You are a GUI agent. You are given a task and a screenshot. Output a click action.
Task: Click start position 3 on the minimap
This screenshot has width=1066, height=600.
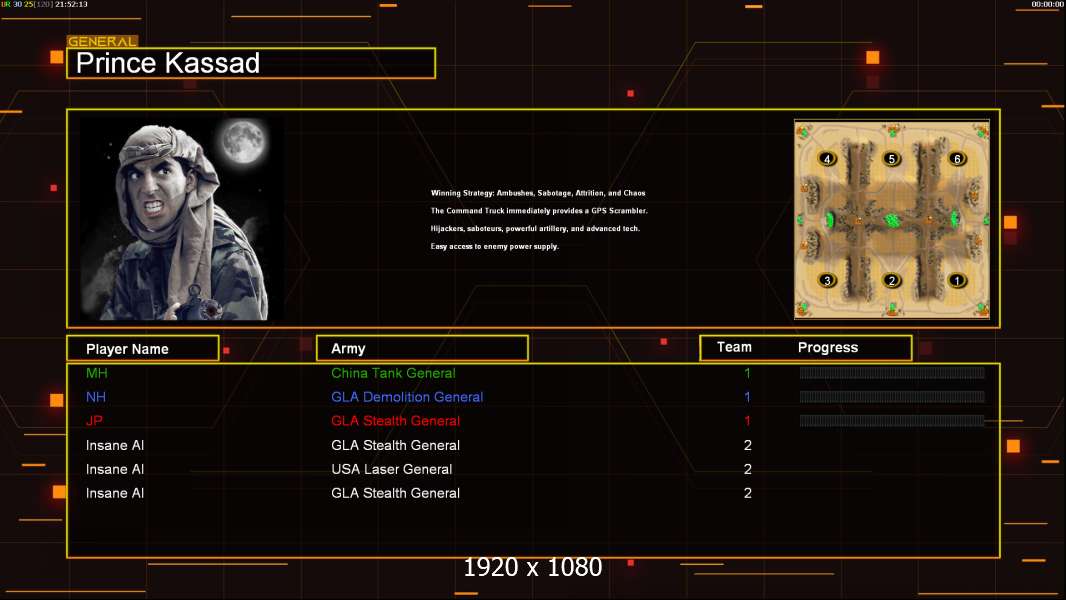pos(827,280)
